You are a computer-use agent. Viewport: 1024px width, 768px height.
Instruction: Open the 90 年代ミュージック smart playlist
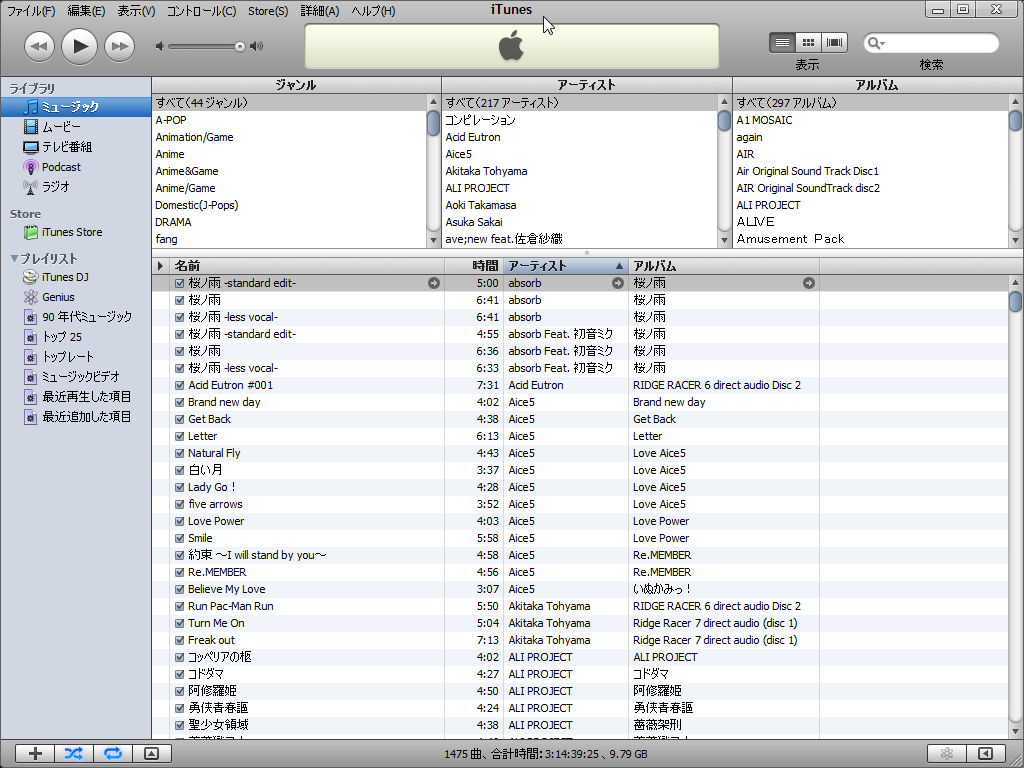tap(76, 317)
